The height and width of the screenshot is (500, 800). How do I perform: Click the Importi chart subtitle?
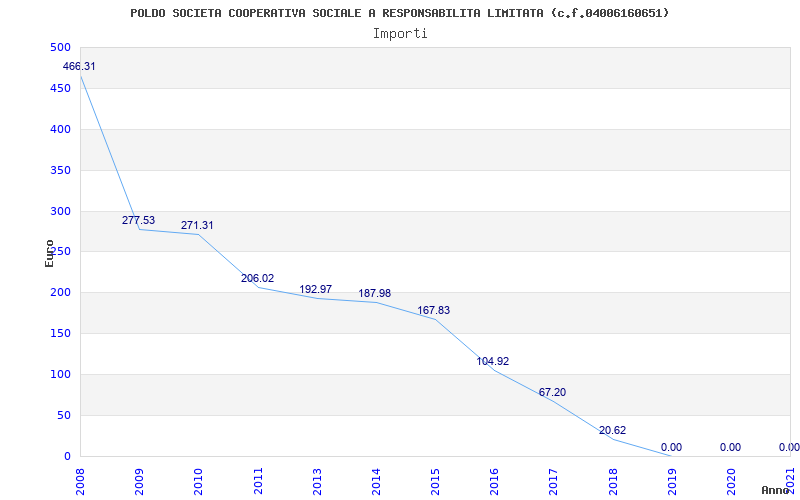tap(400, 34)
